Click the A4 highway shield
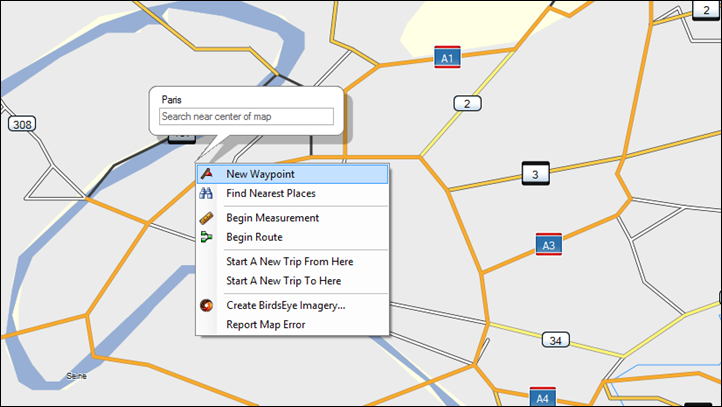Image resolution: width=722 pixels, height=407 pixels. pyautogui.click(x=542, y=397)
